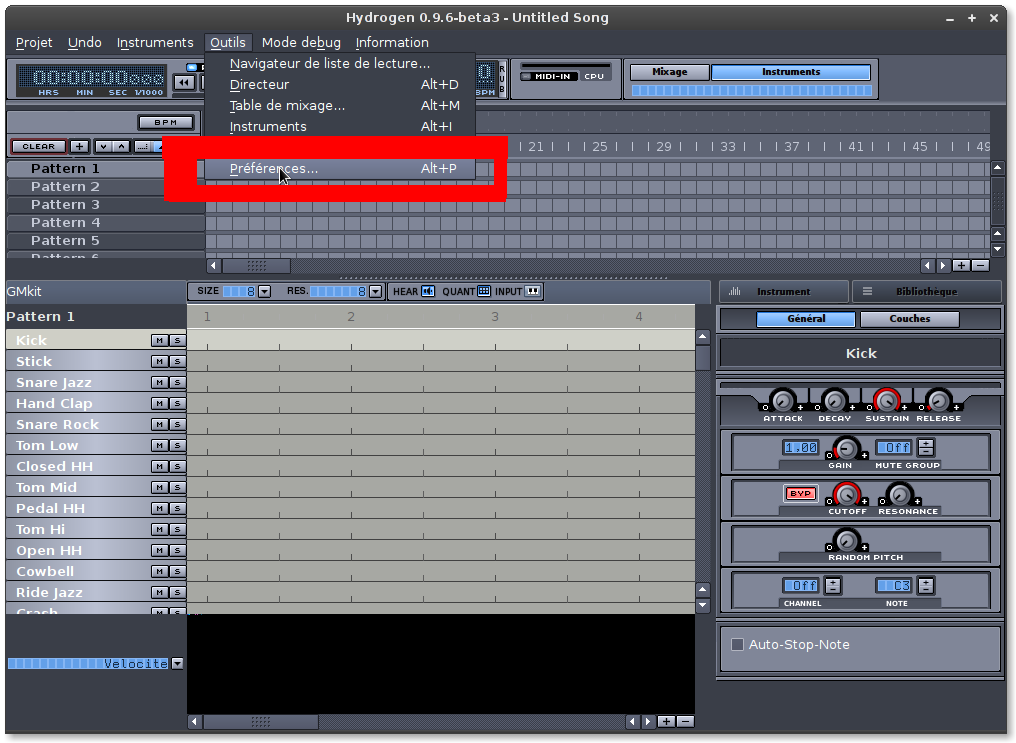Zoom out pattern editor with minus
The width and height of the screenshot is (1016, 743).
pyautogui.click(x=686, y=722)
